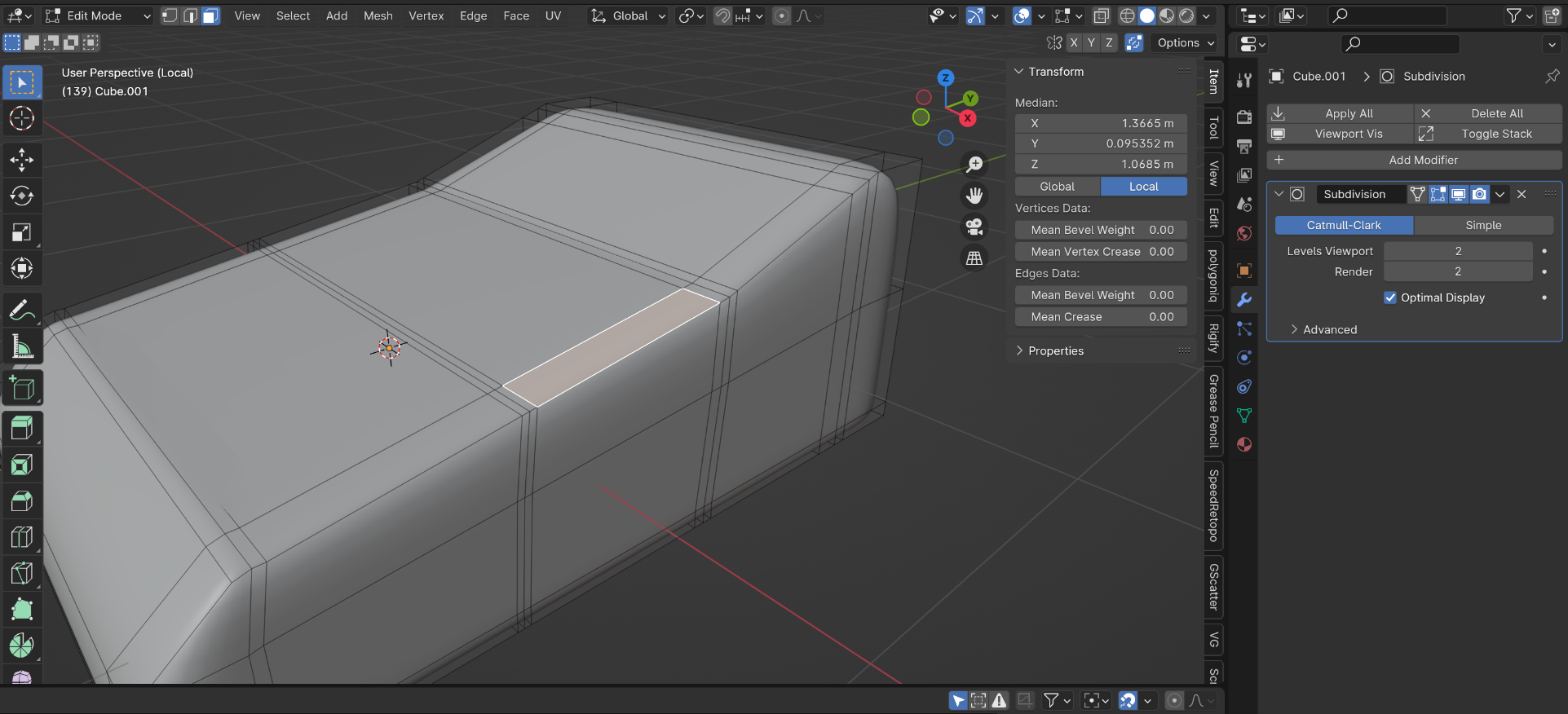Toggle X axis mirror
1568x714 pixels.
coord(1074,43)
